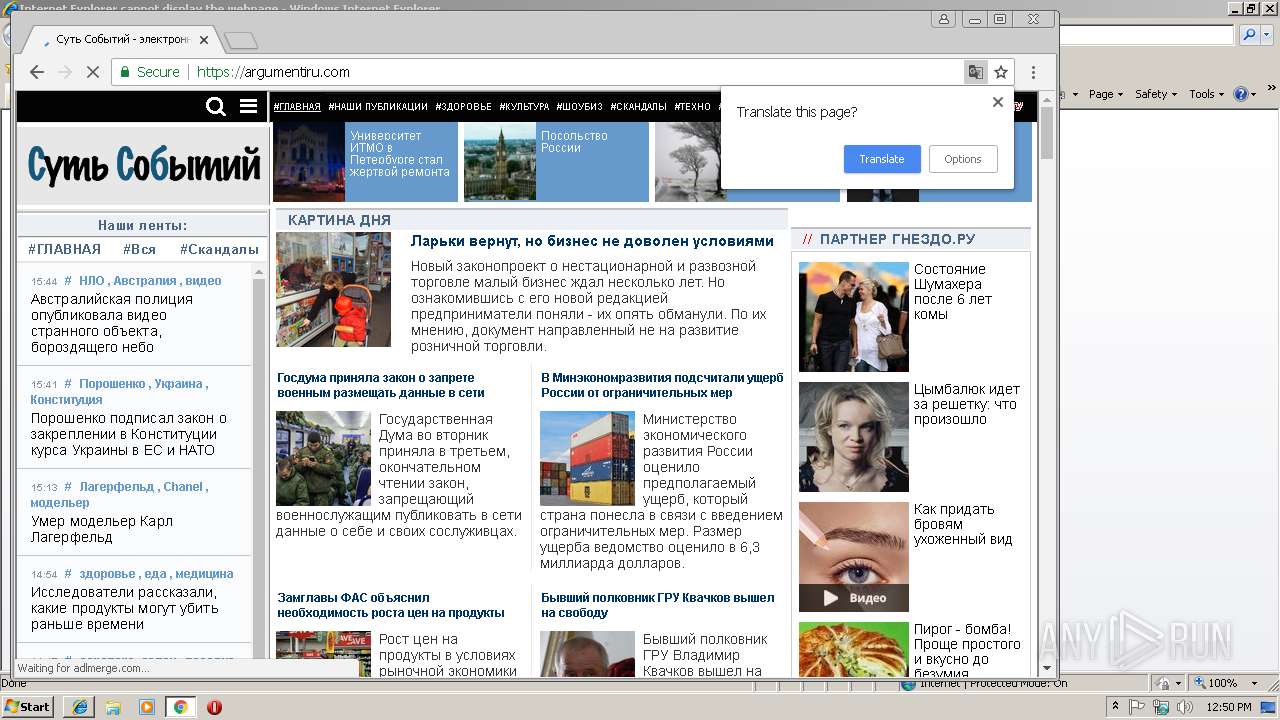This screenshot has height=720, width=1280.
Task: Click the translate page icon in the address bar
Action: 975,72
